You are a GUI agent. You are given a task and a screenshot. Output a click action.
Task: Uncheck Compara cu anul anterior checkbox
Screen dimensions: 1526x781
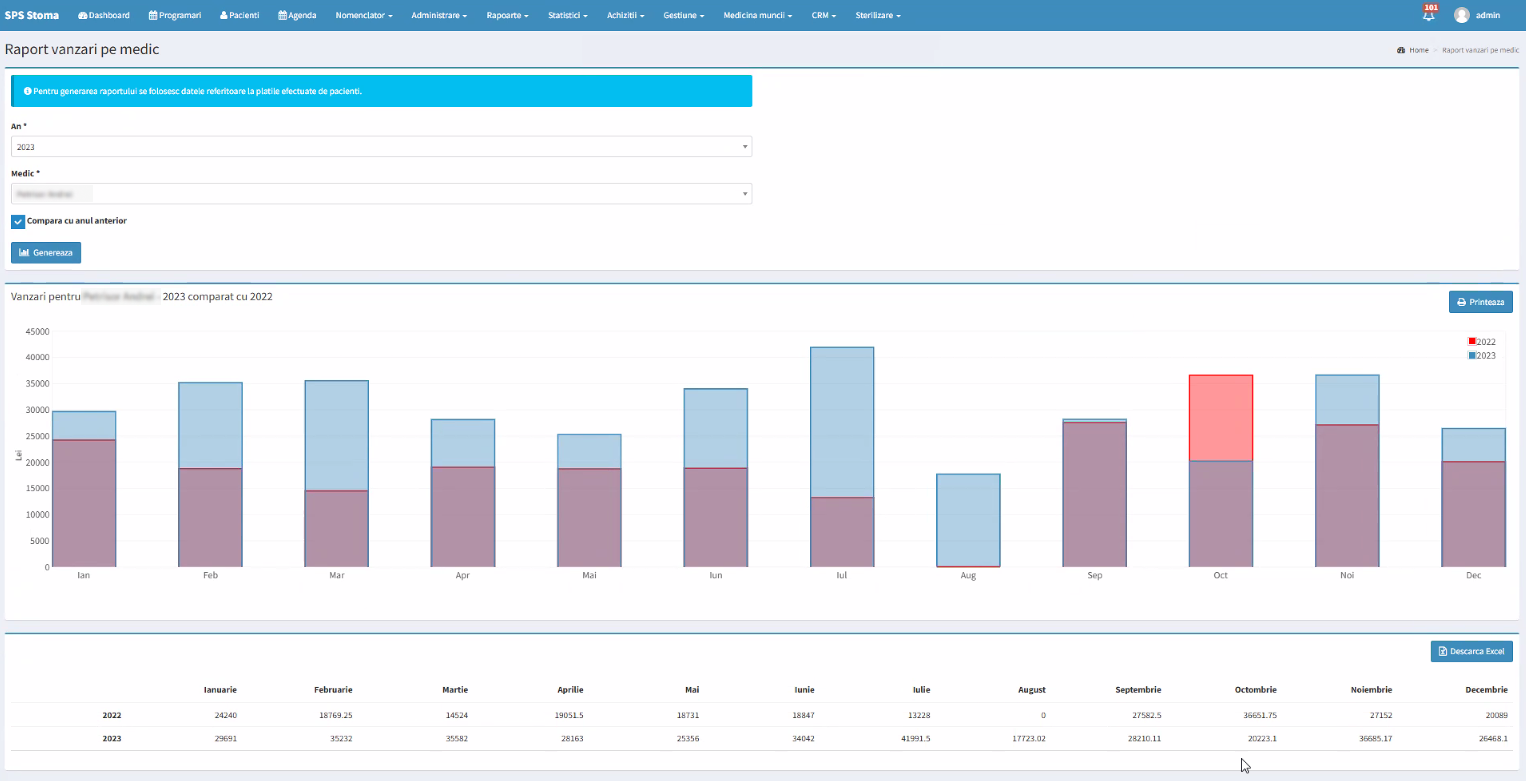18,221
